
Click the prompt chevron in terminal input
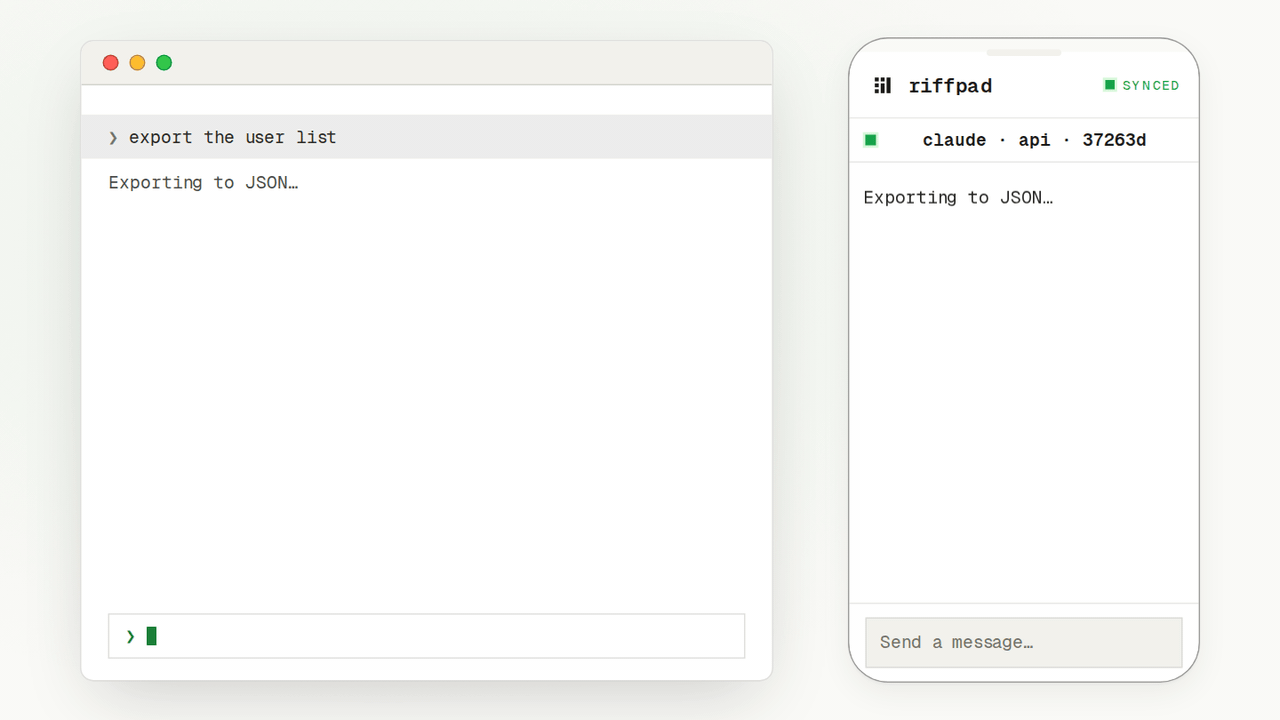tap(130, 636)
